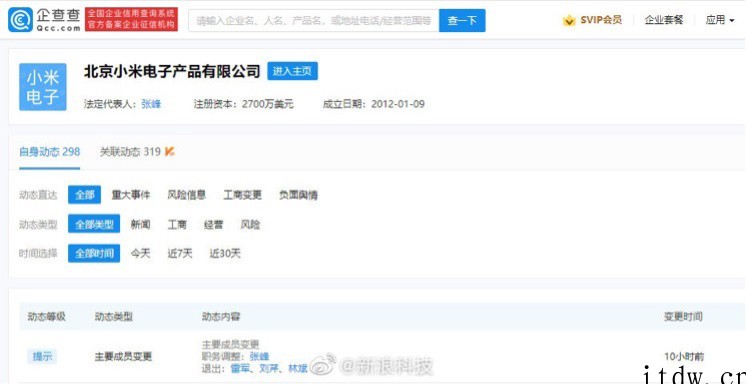Open the SVIP会员 link

pyautogui.click(x=601, y=20)
